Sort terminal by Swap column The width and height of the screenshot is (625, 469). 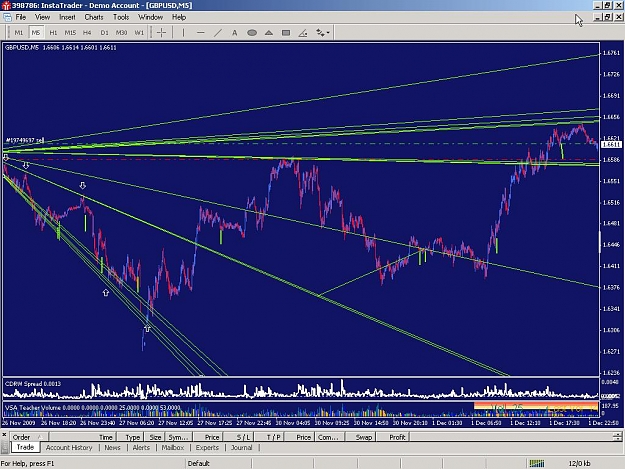(x=359, y=437)
